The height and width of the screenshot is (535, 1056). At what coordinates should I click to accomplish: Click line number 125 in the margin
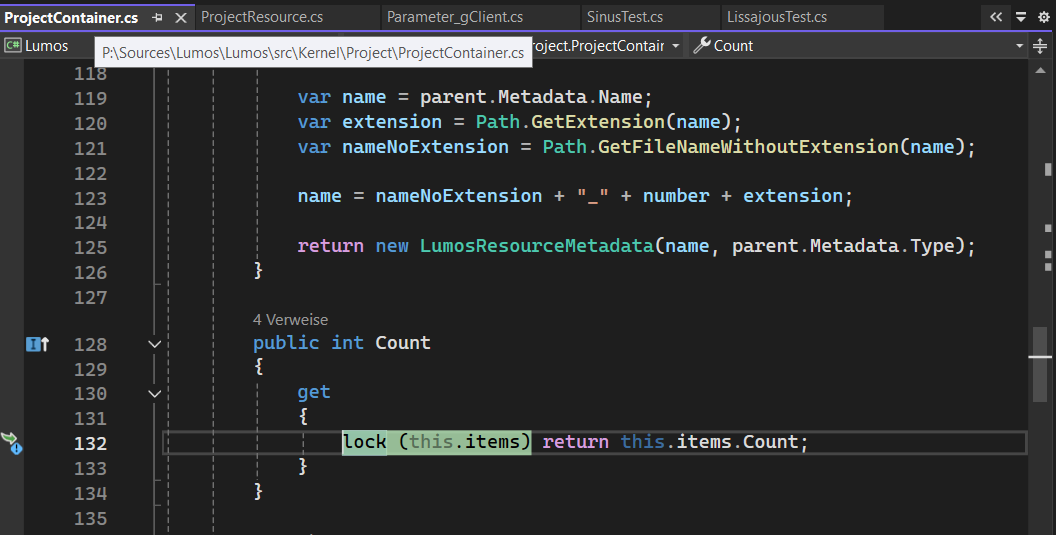pos(90,246)
